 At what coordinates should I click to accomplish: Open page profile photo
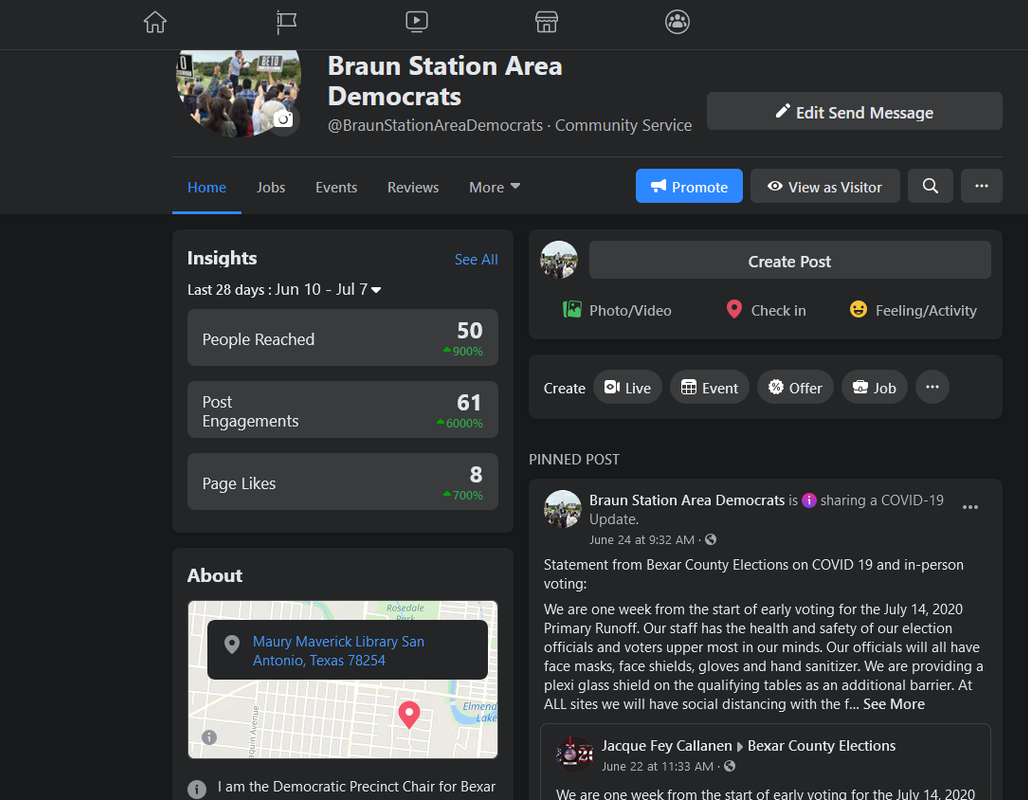pos(239,92)
